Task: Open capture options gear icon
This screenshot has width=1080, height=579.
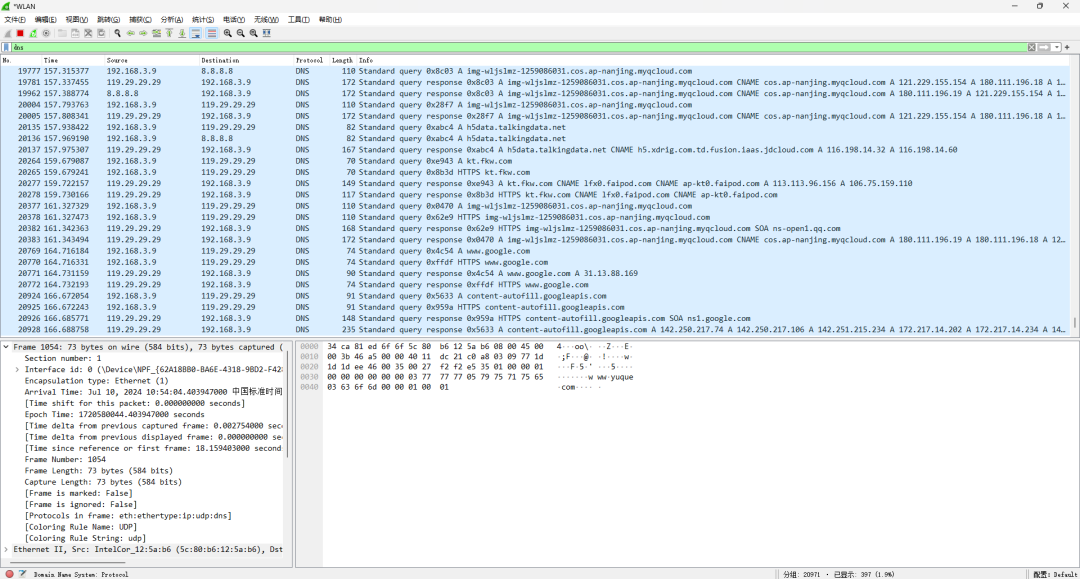Action: coord(46,33)
